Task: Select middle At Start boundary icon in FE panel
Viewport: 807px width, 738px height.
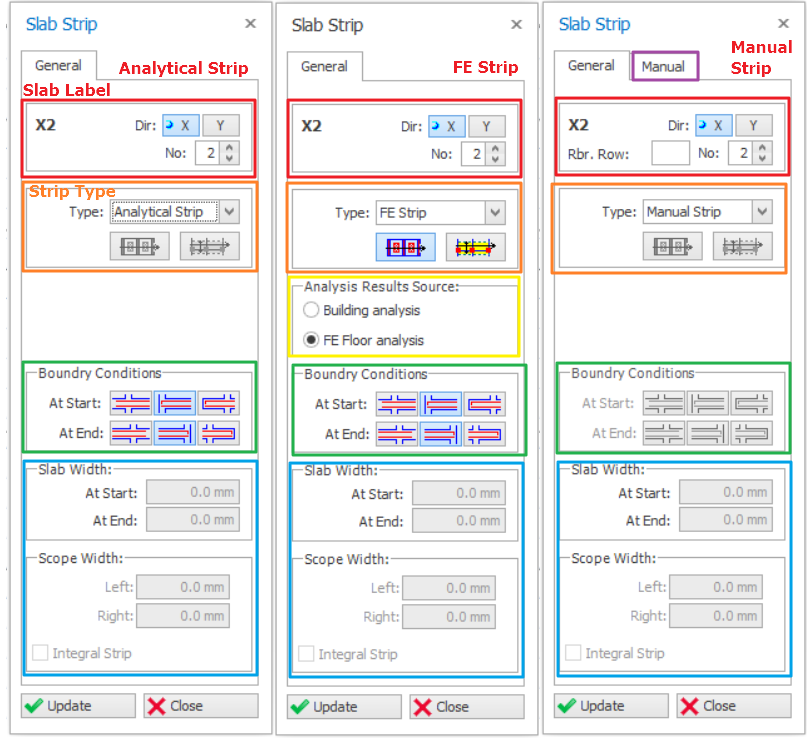Action: tap(440, 404)
